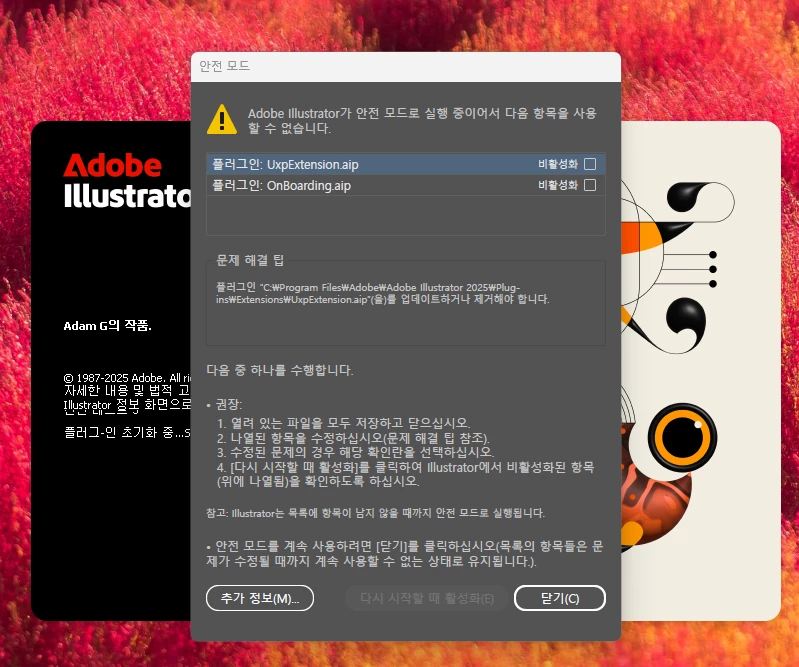Check the 비활성화 box for OnBoarding.aip

tap(590, 185)
